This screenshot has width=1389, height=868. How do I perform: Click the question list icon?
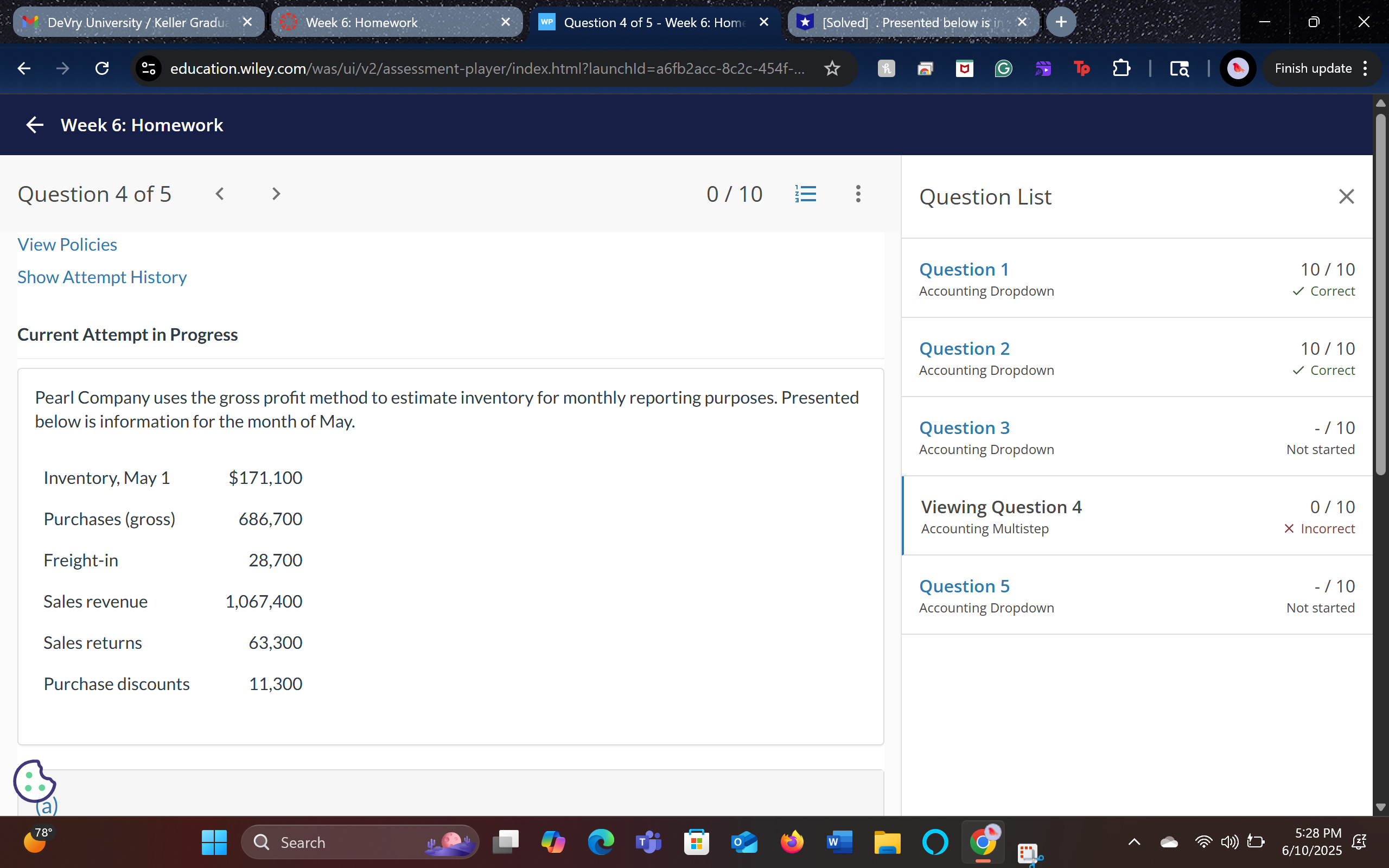coord(806,194)
